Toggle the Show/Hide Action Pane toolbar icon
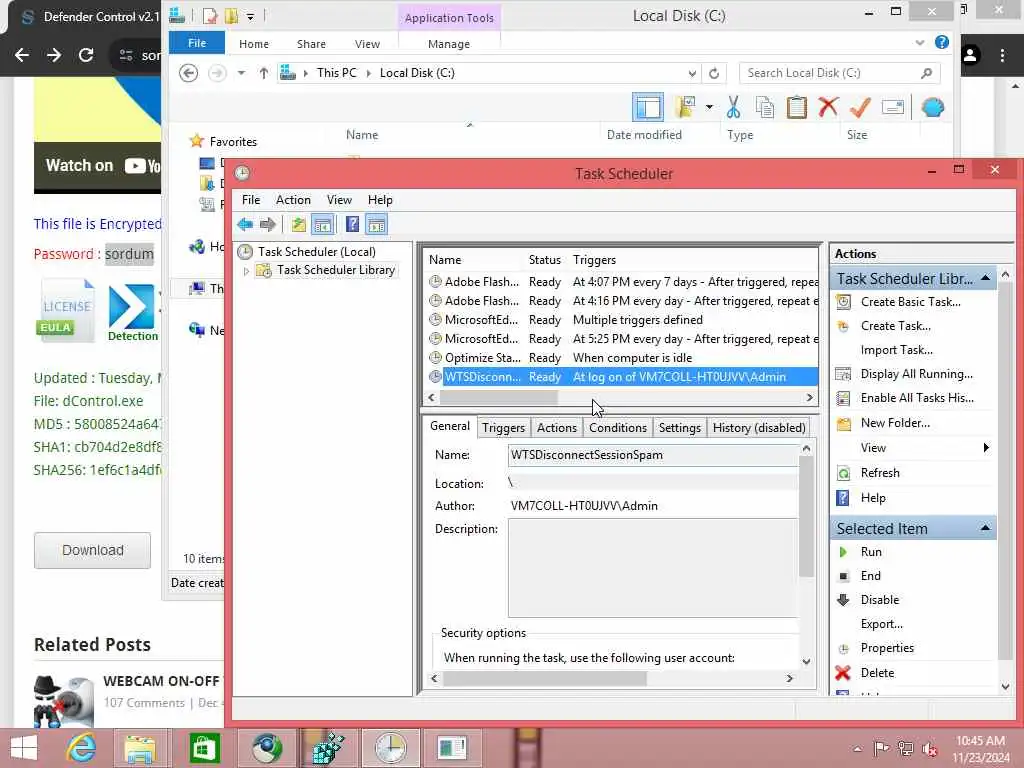Viewport: 1024px width, 768px height. coord(377,225)
